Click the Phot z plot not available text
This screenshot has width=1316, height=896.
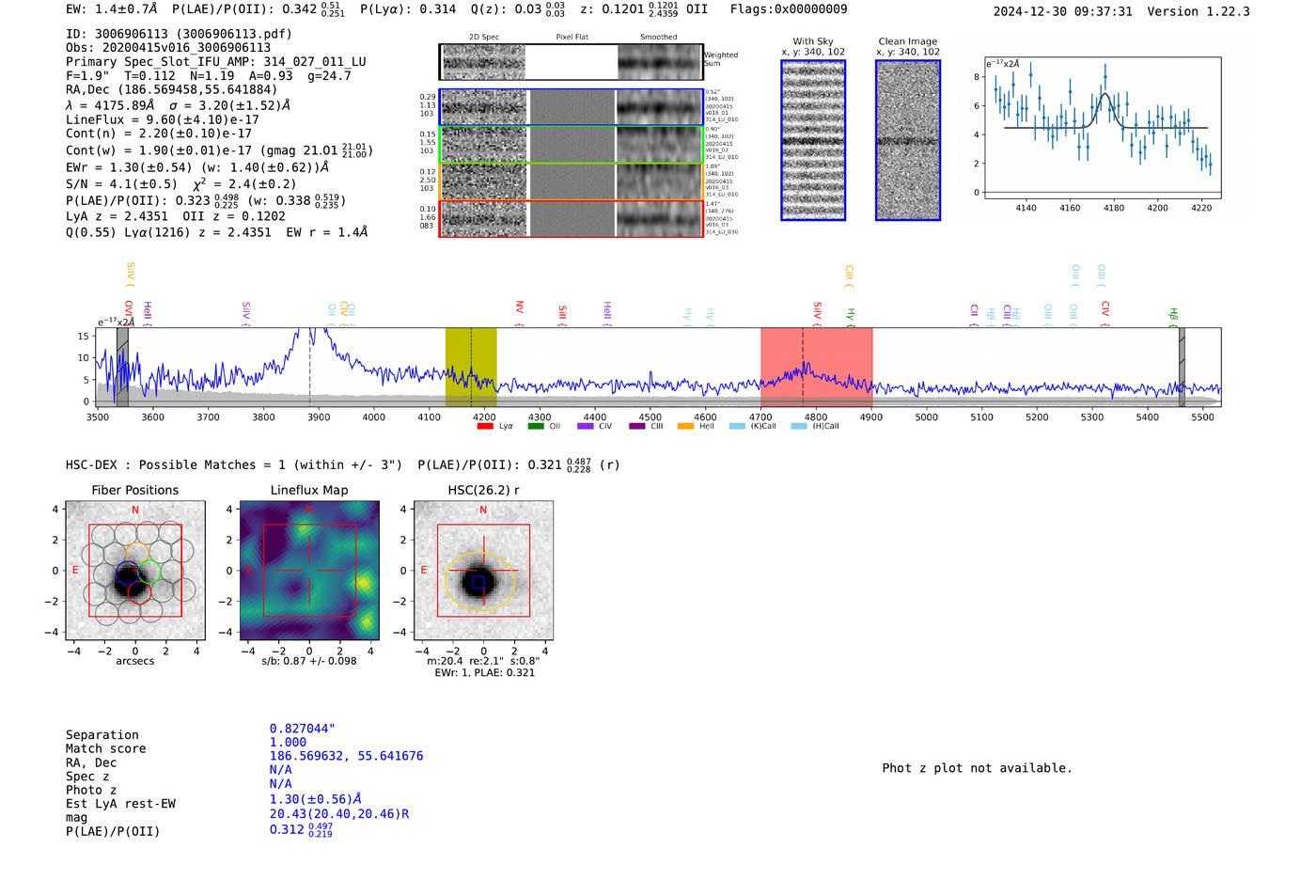point(977,768)
